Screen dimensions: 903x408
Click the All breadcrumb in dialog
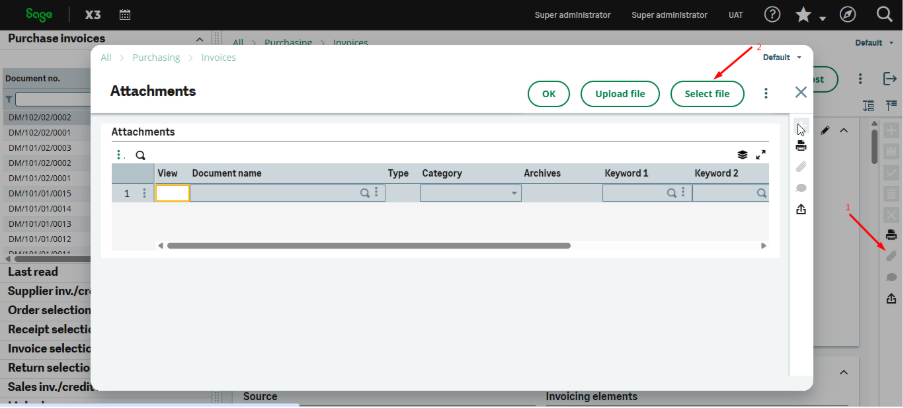click(106, 58)
